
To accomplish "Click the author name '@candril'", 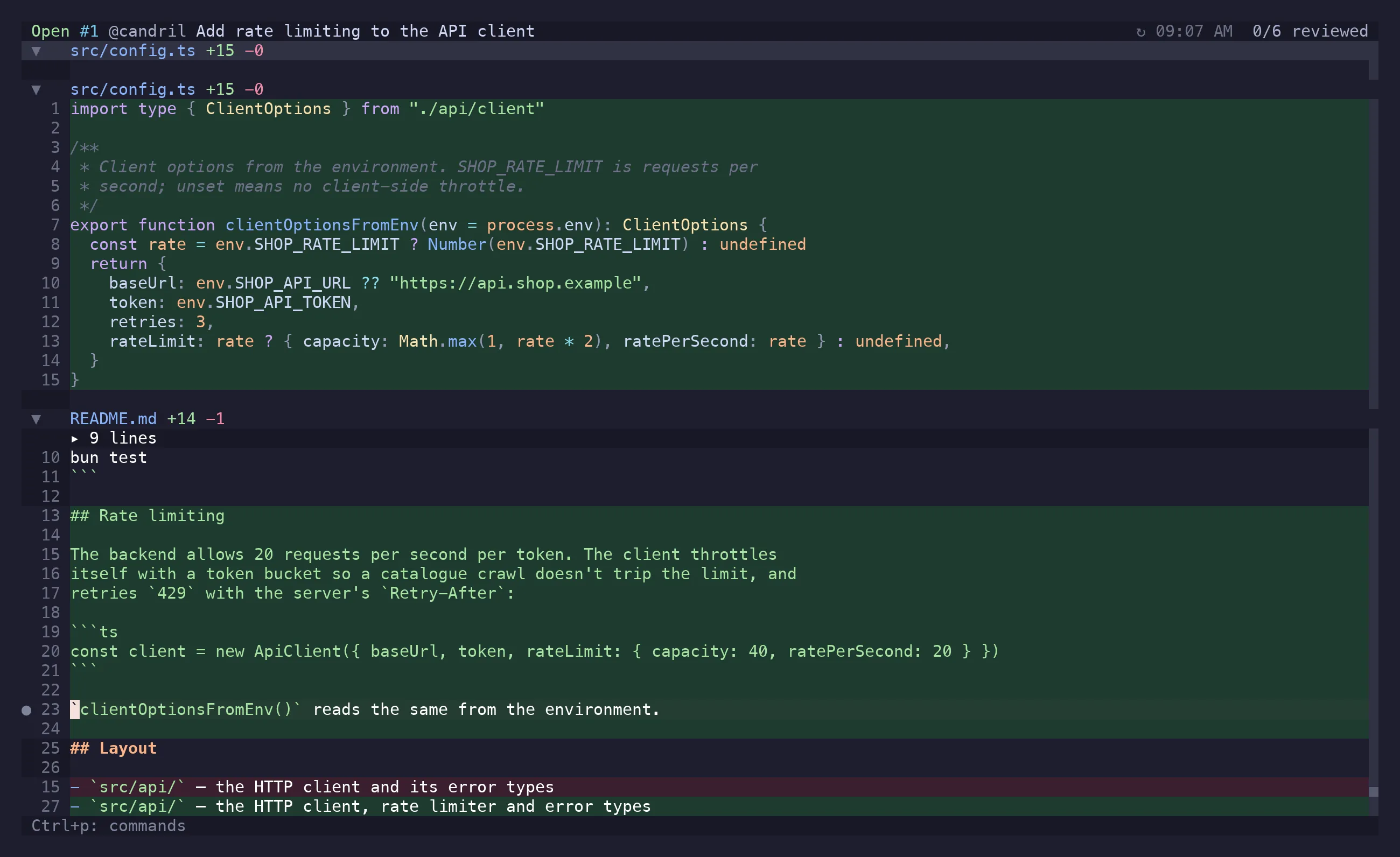I will tap(147, 31).
